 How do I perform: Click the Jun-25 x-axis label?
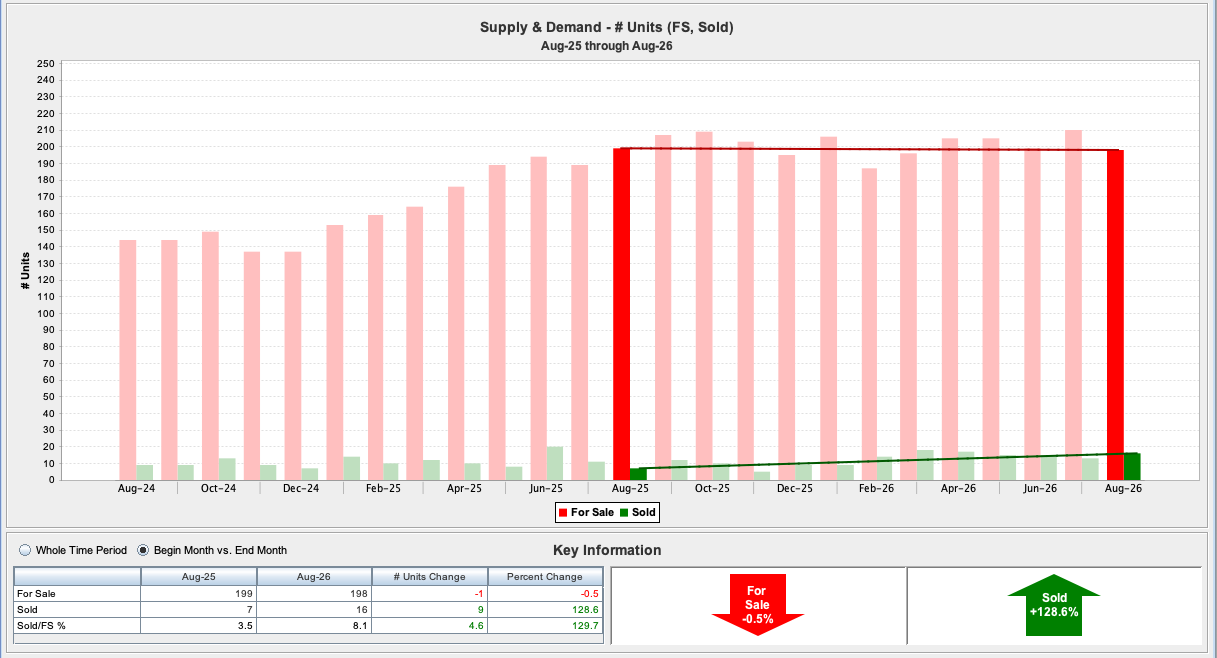tap(547, 489)
